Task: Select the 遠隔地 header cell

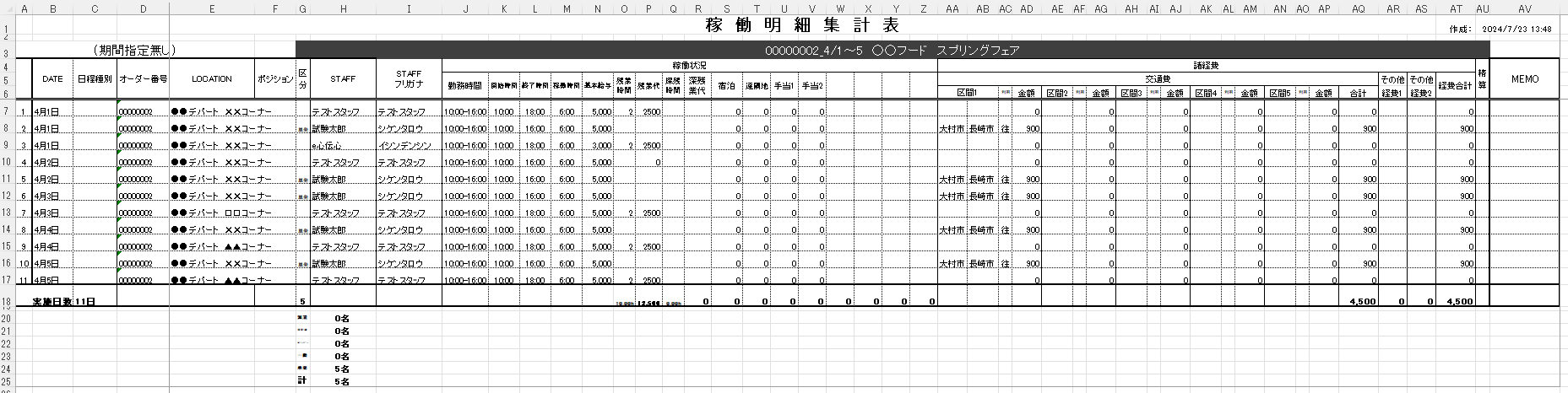Action: [757, 85]
